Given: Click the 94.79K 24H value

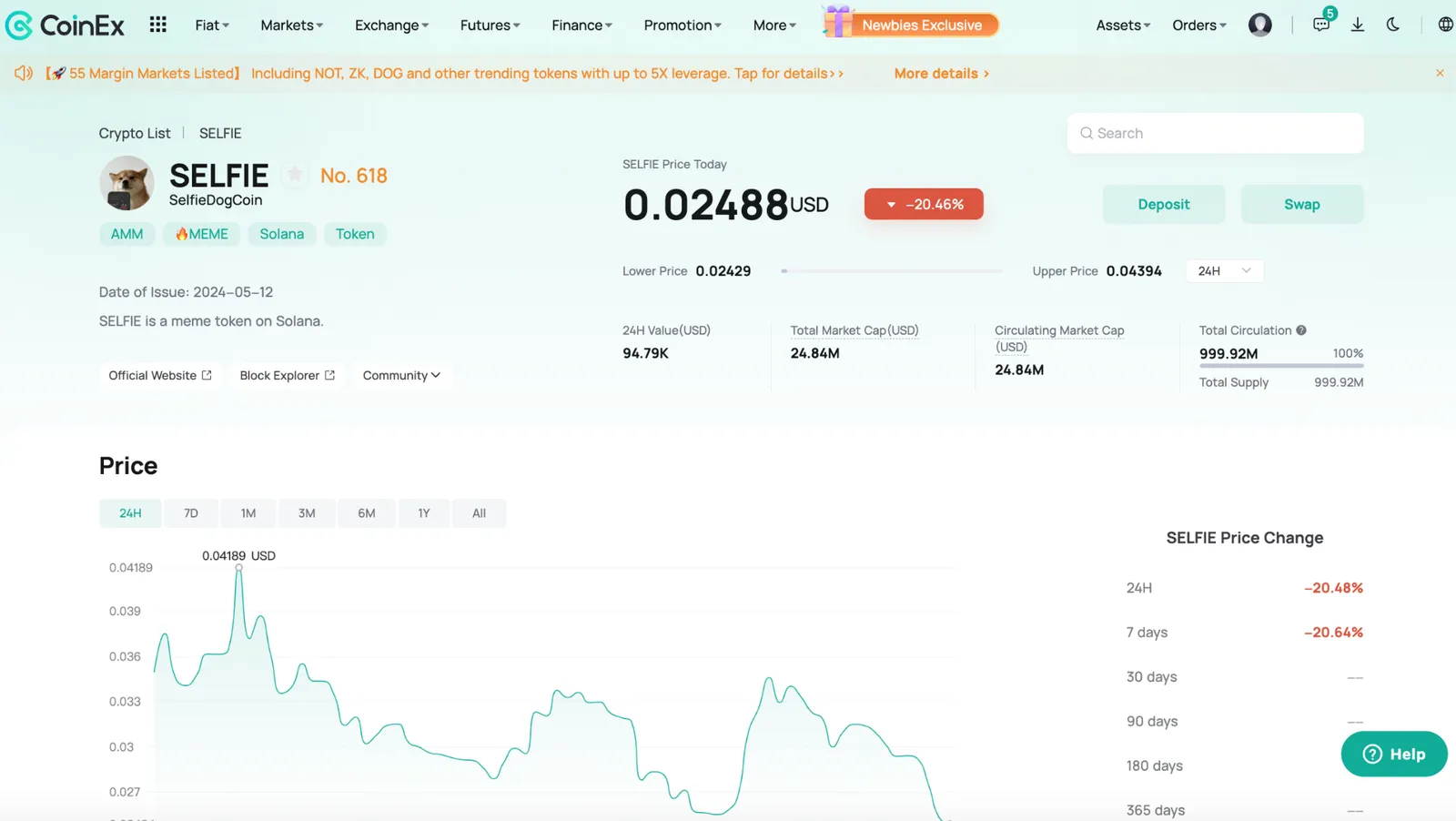Looking at the screenshot, I should (x=645, y=353).
